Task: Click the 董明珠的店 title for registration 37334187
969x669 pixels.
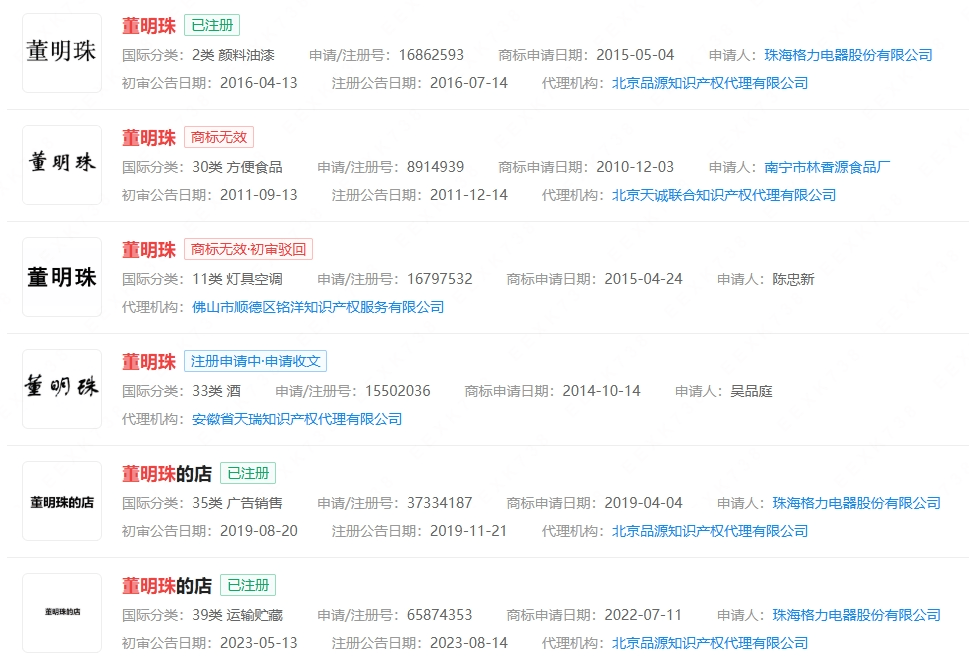Action: pyautogui.click(x=167, y=474)
